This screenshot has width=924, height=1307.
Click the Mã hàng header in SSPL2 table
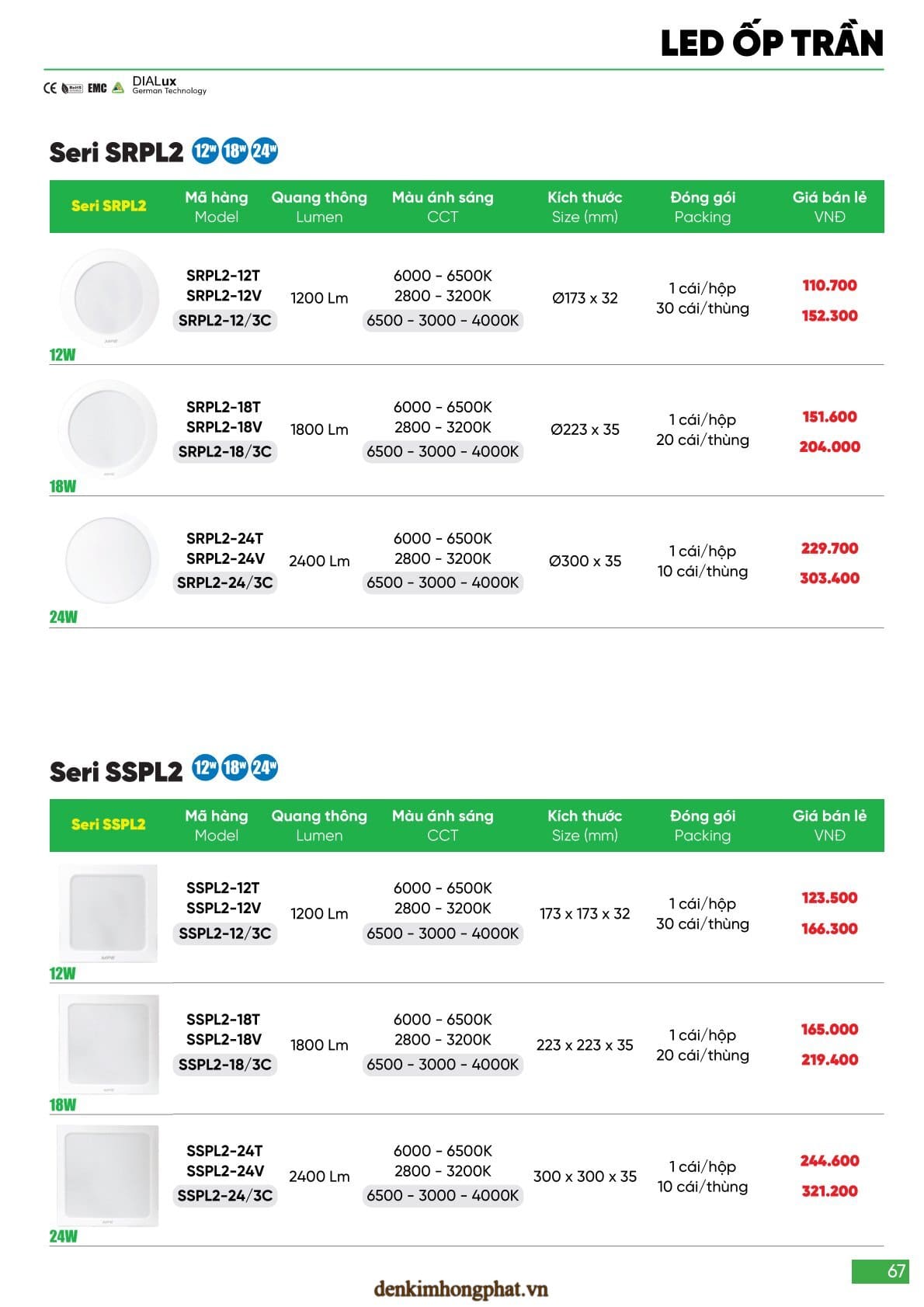216,825
